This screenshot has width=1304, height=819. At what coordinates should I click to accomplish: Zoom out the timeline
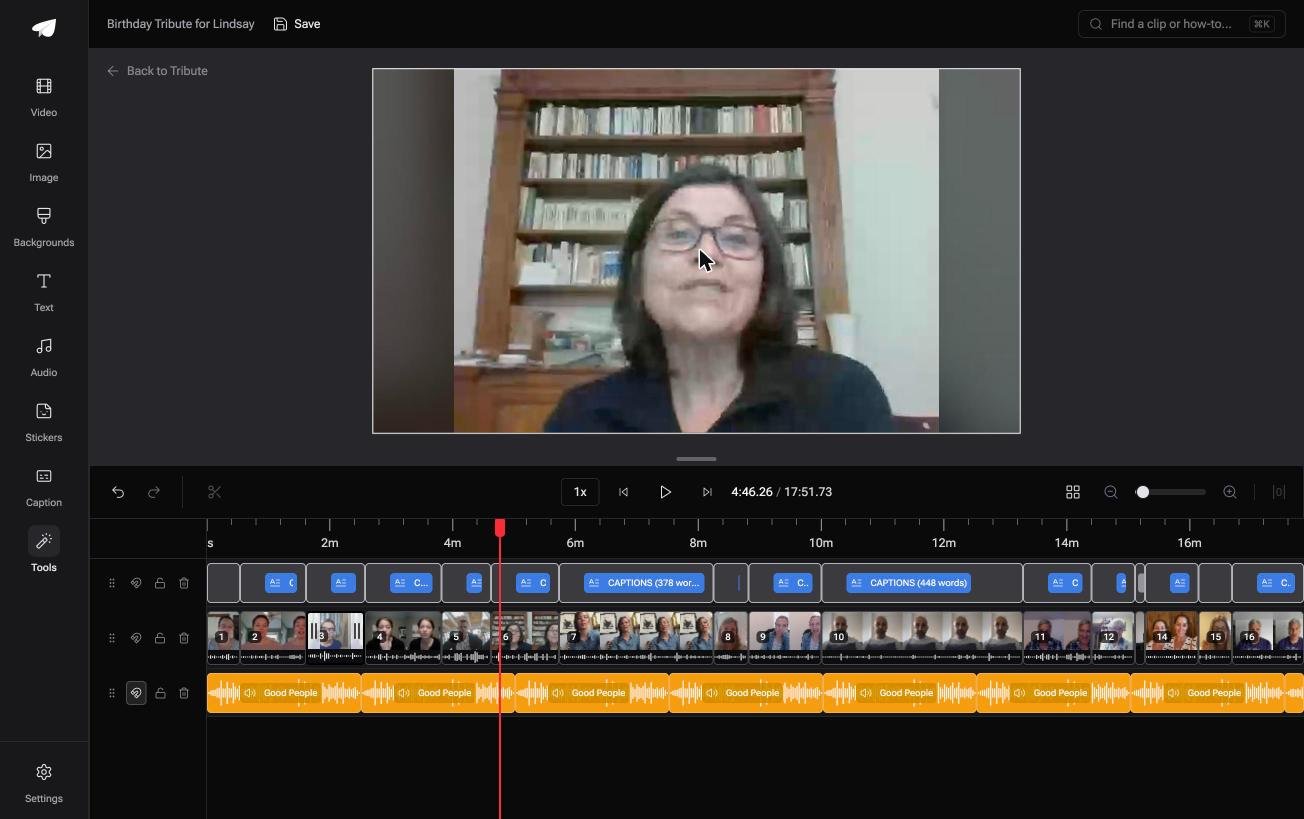[1111, 492]
